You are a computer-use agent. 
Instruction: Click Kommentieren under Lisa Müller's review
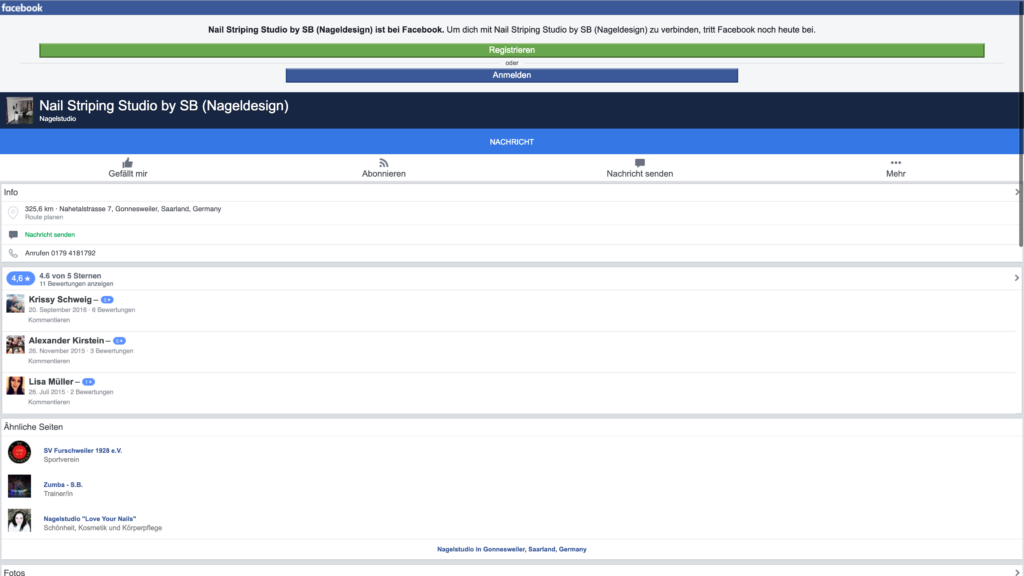pyautogui.click(x=49, y=402)
